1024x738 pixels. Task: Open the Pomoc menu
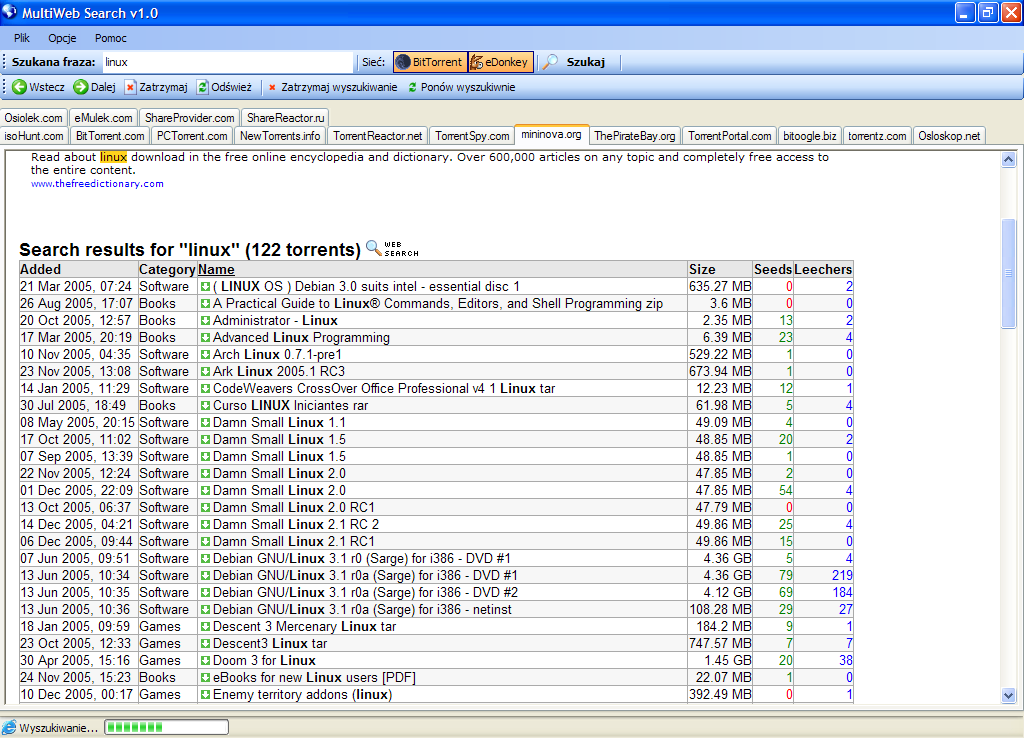tap(110, 38)
